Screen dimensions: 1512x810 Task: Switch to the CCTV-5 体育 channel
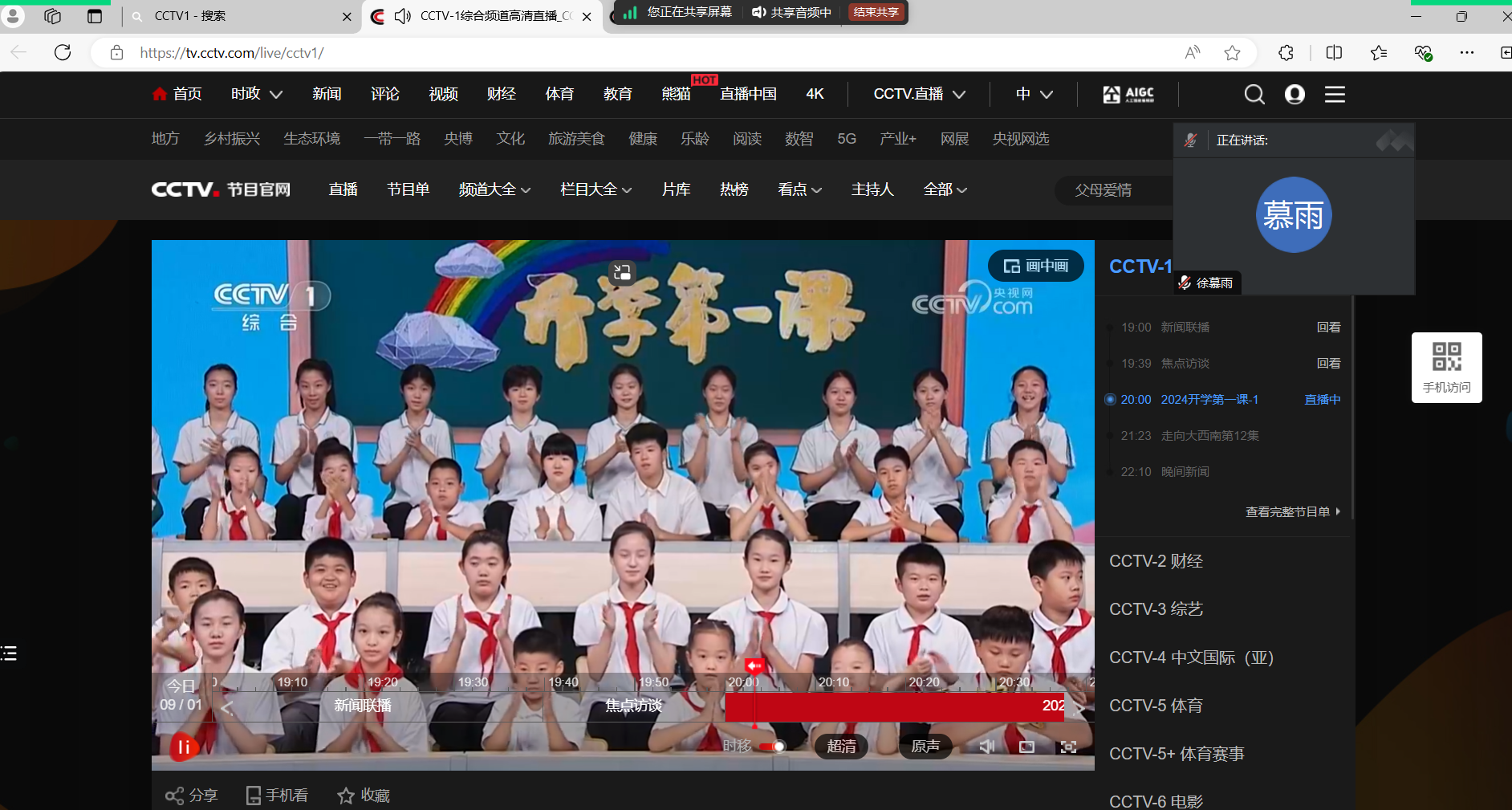click(x=1156, y=706)
